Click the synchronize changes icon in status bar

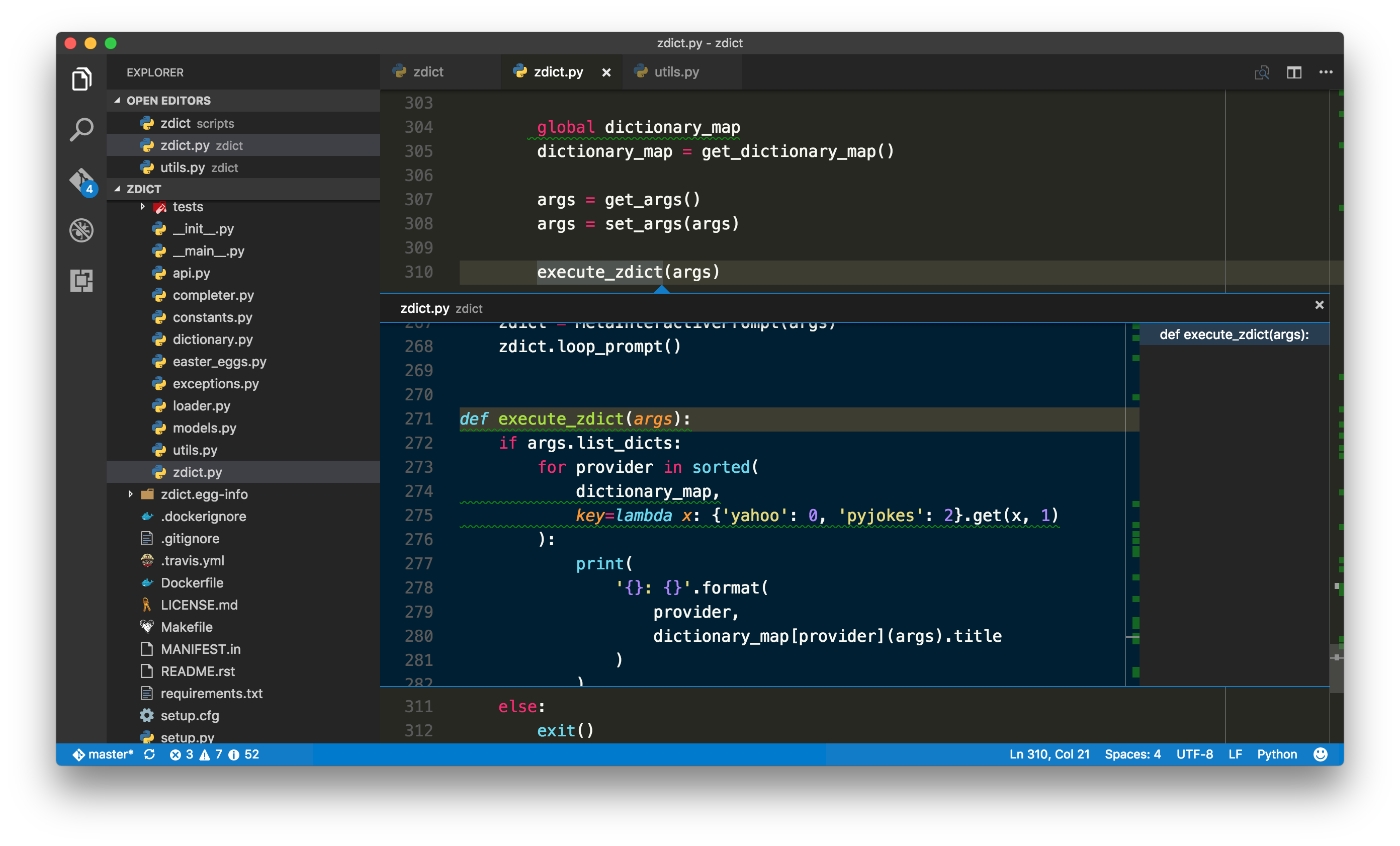[149, 754]
